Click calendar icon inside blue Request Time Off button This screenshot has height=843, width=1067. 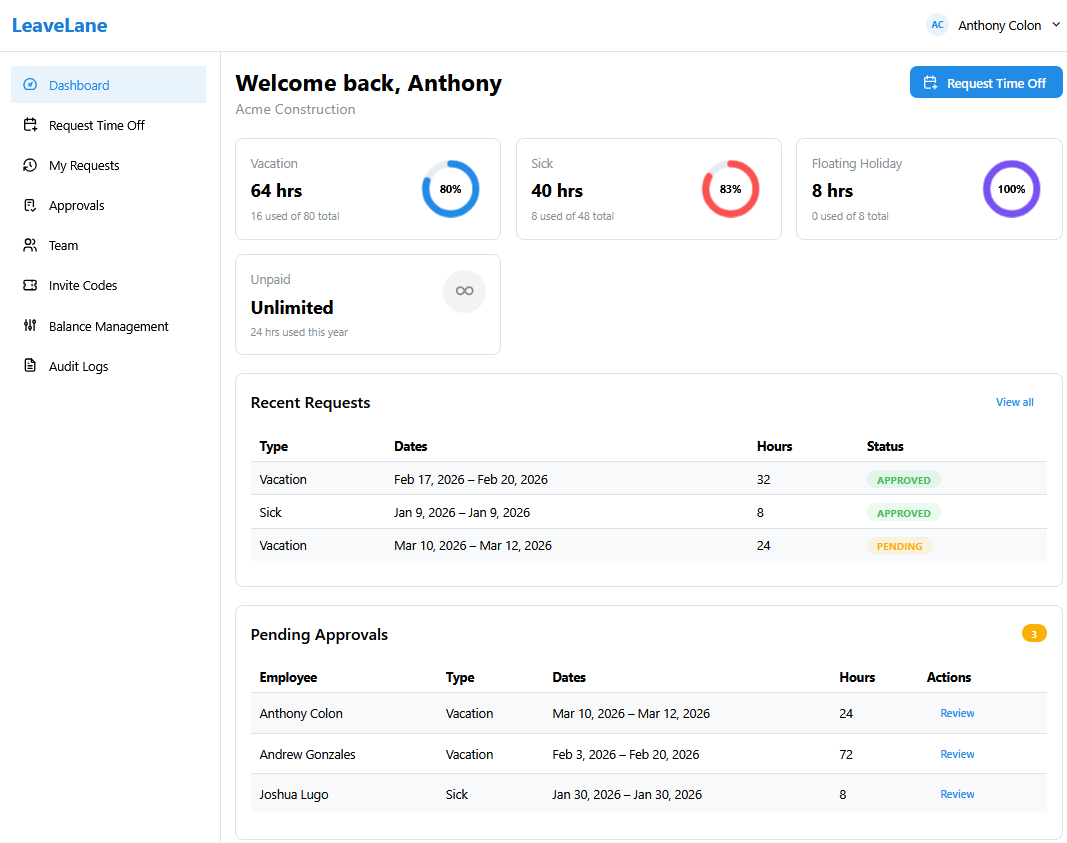coord(930,83)
